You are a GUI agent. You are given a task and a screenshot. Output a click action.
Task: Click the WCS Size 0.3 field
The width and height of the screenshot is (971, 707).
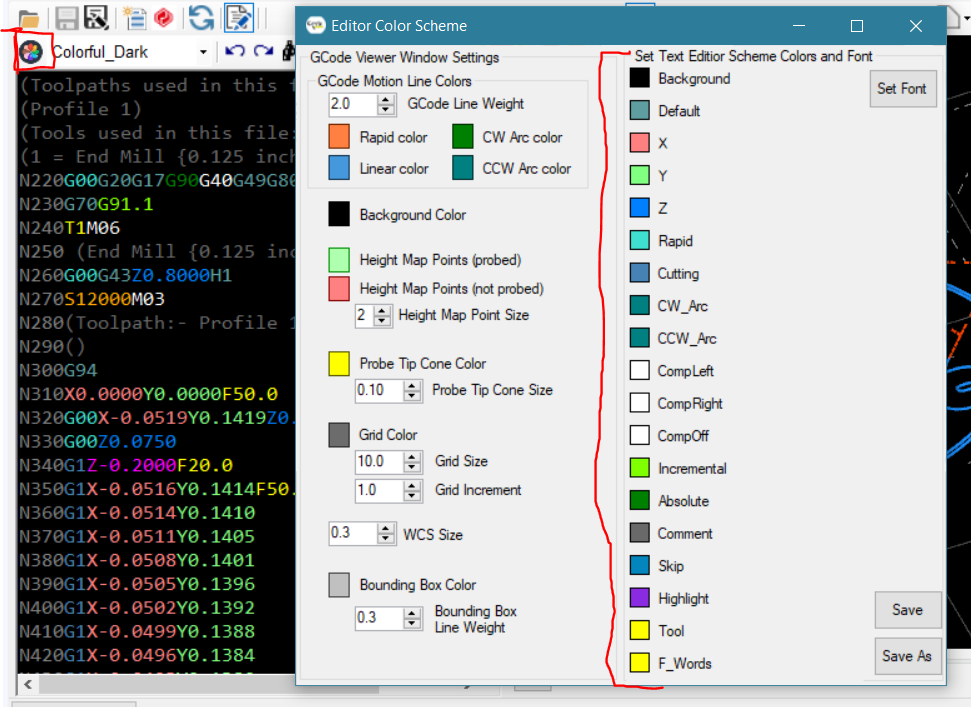(x=353, y=533)
